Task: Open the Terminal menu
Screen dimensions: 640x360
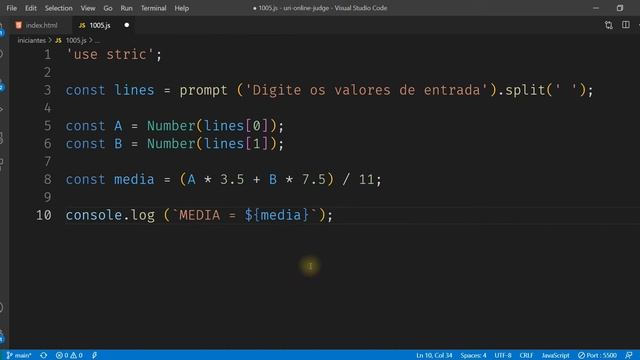Action: (x=153, y=8)
